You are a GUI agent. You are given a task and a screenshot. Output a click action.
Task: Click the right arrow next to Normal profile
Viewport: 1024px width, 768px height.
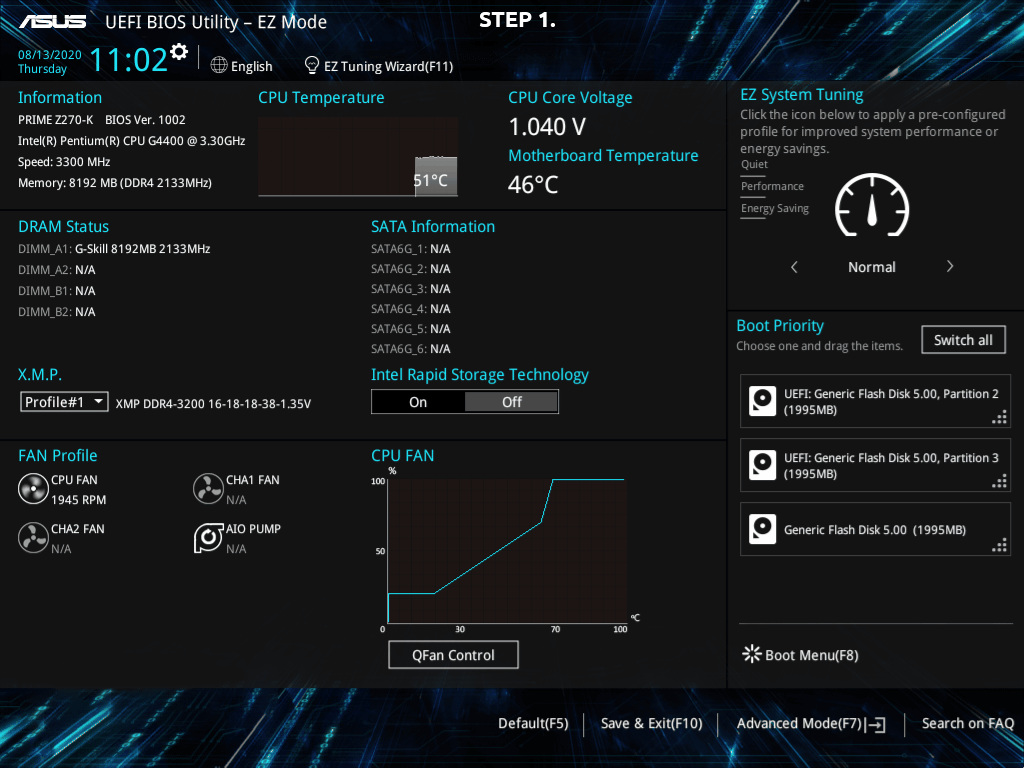click(950, 267)
